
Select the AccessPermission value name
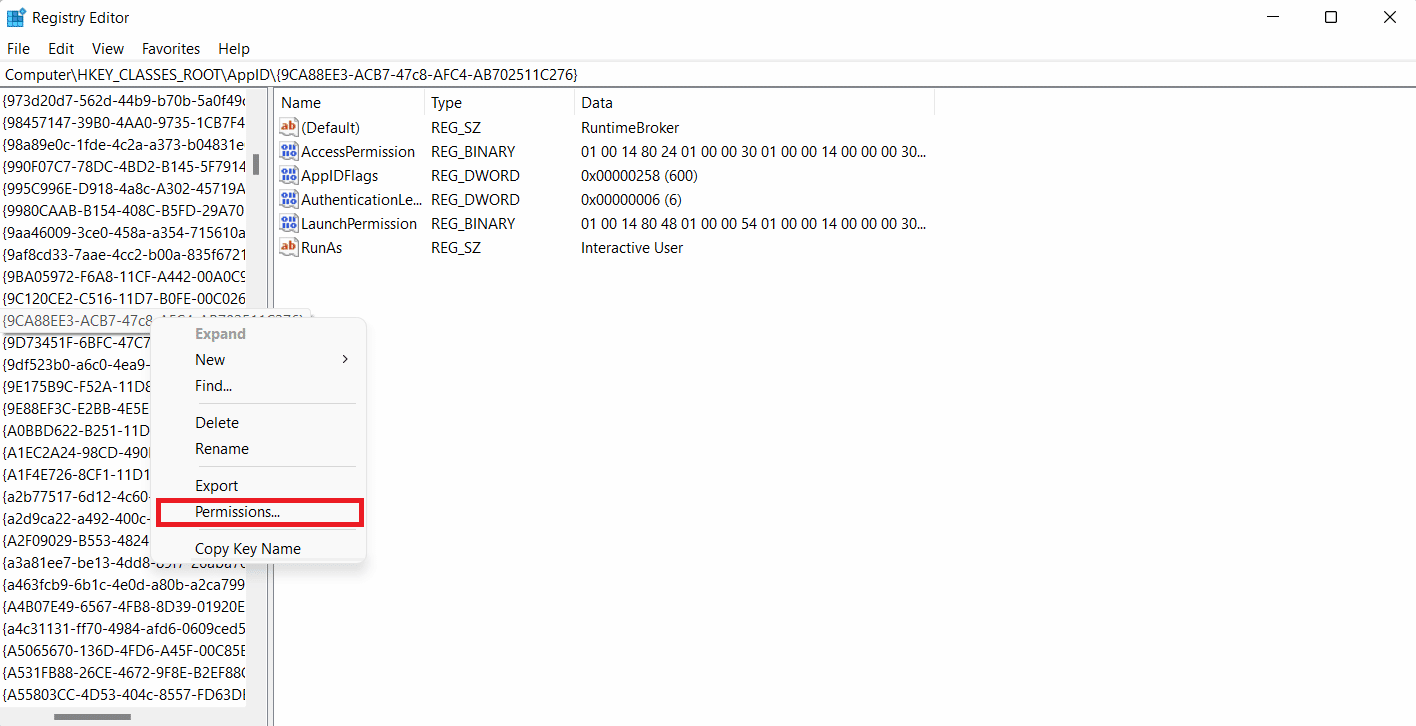358,151
